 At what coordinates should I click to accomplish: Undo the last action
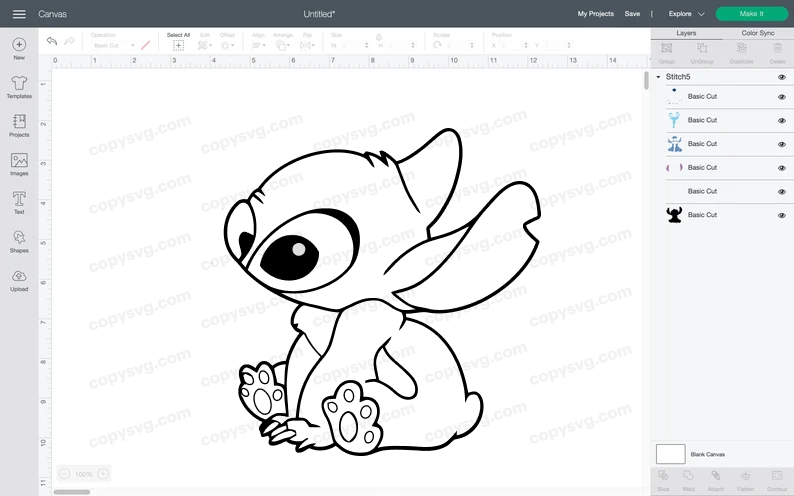tap(52, 41)
